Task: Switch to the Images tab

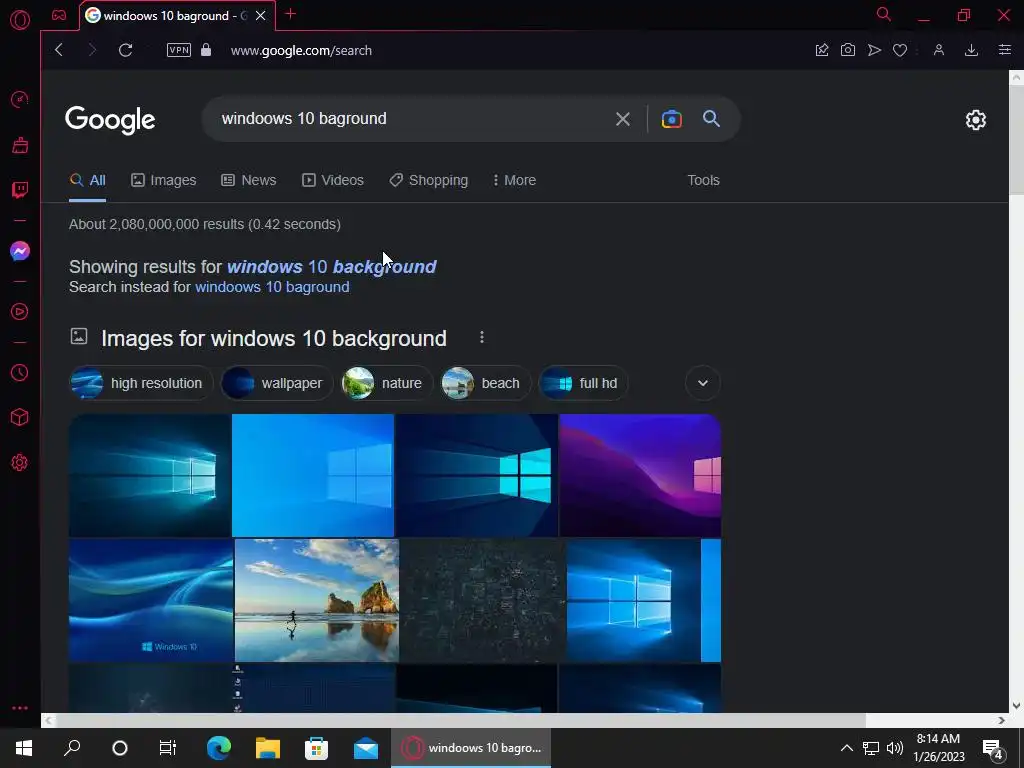Action: click(163, 180)
